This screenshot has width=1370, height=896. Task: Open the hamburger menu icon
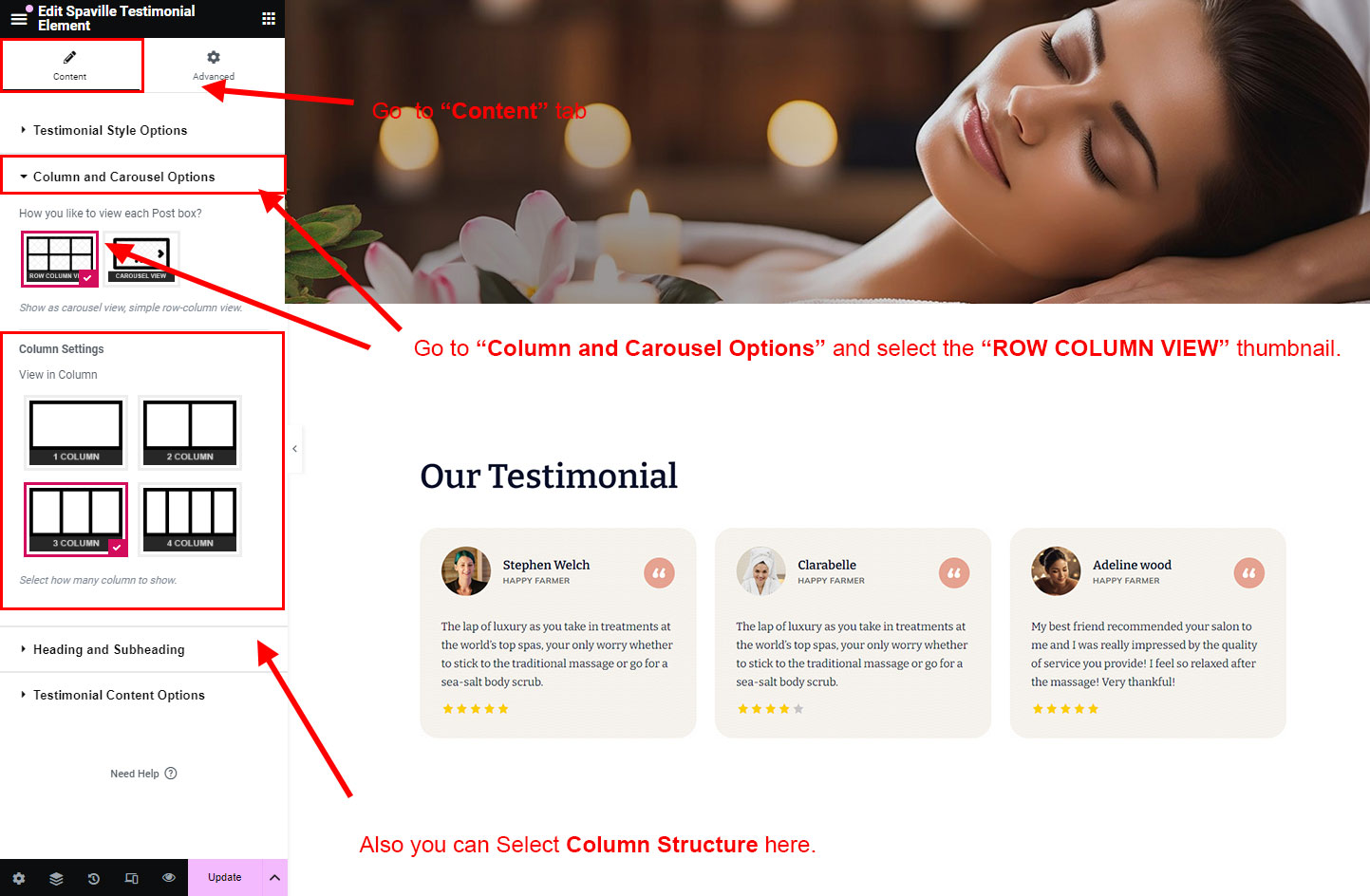pos(18,18)
